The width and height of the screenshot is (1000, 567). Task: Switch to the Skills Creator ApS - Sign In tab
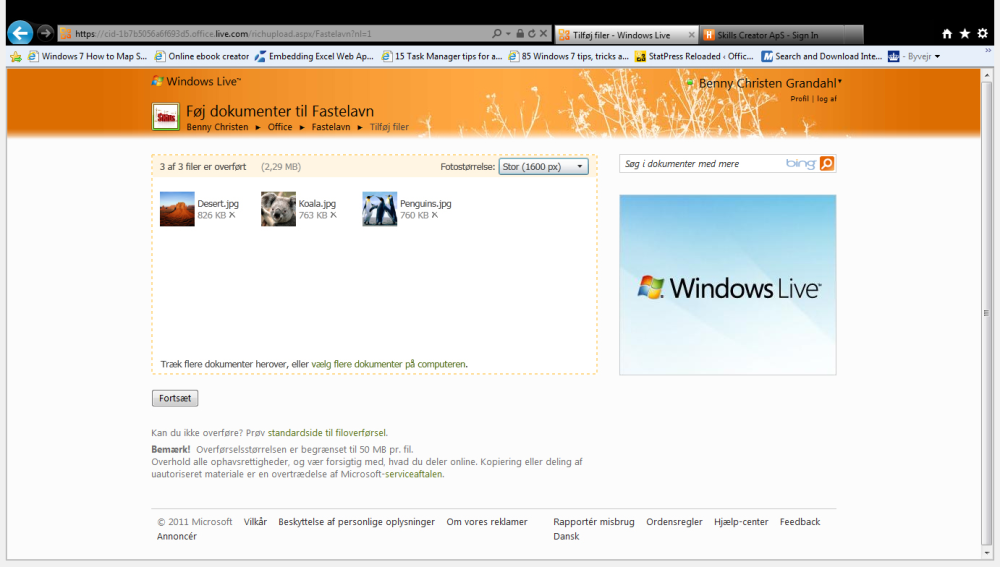(x=773, y=35)
